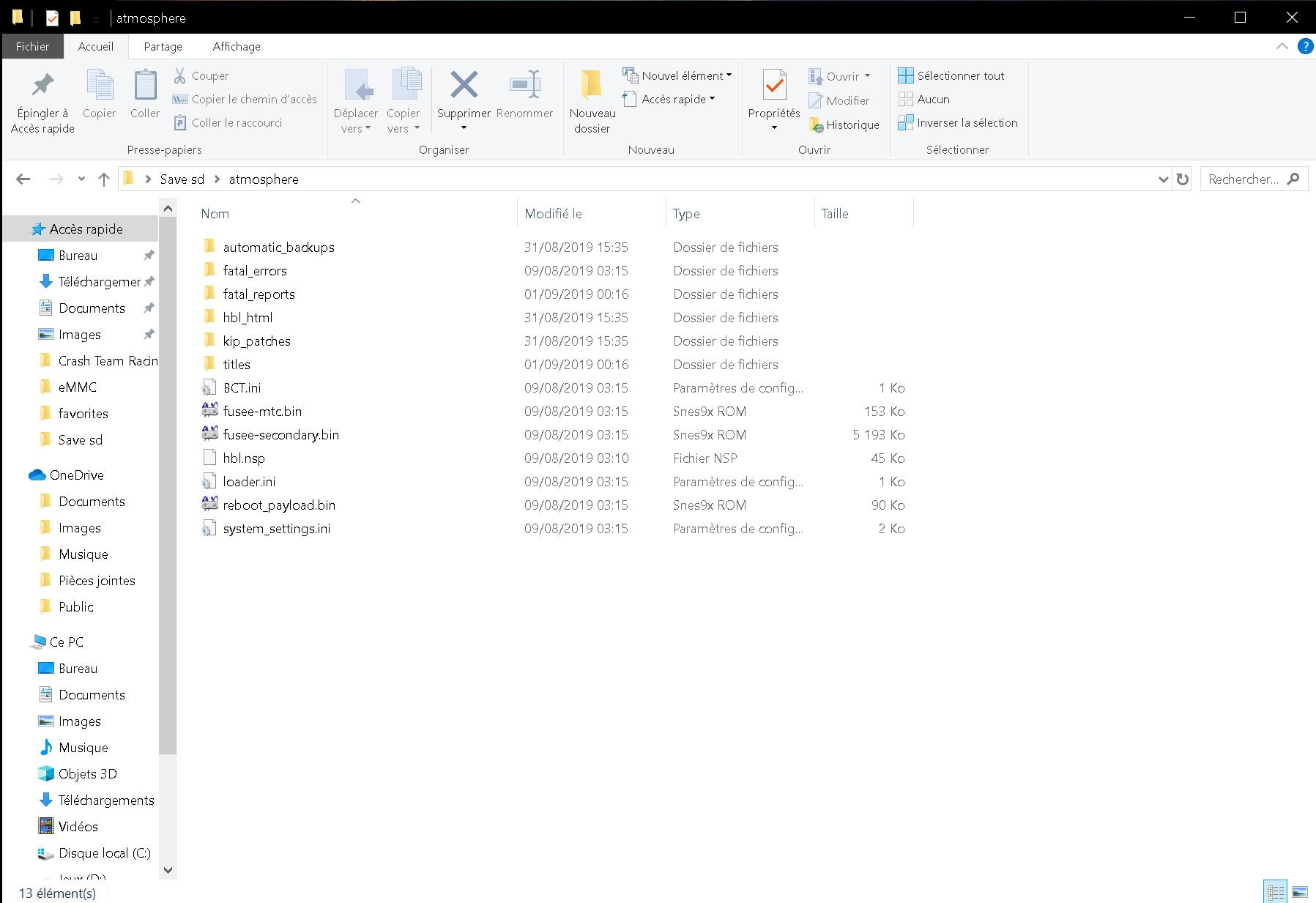Switch to the Affichage tab

(237, 46)
